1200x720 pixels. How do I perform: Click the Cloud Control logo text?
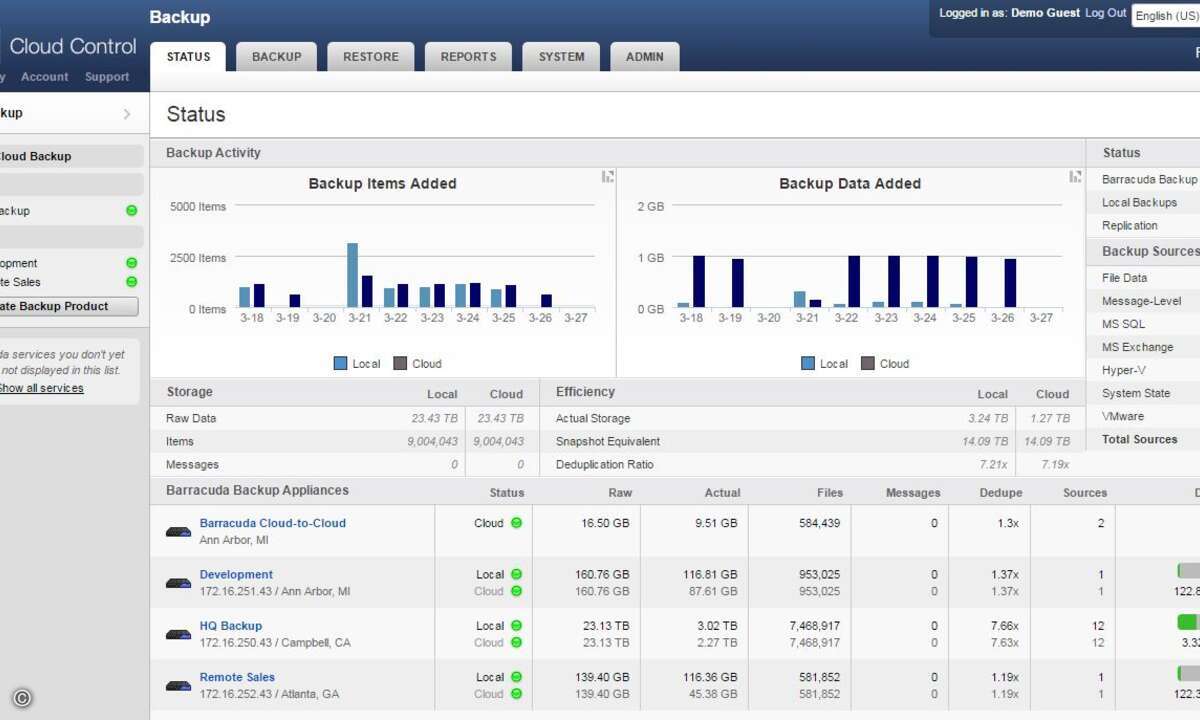[x=72, y=46]
